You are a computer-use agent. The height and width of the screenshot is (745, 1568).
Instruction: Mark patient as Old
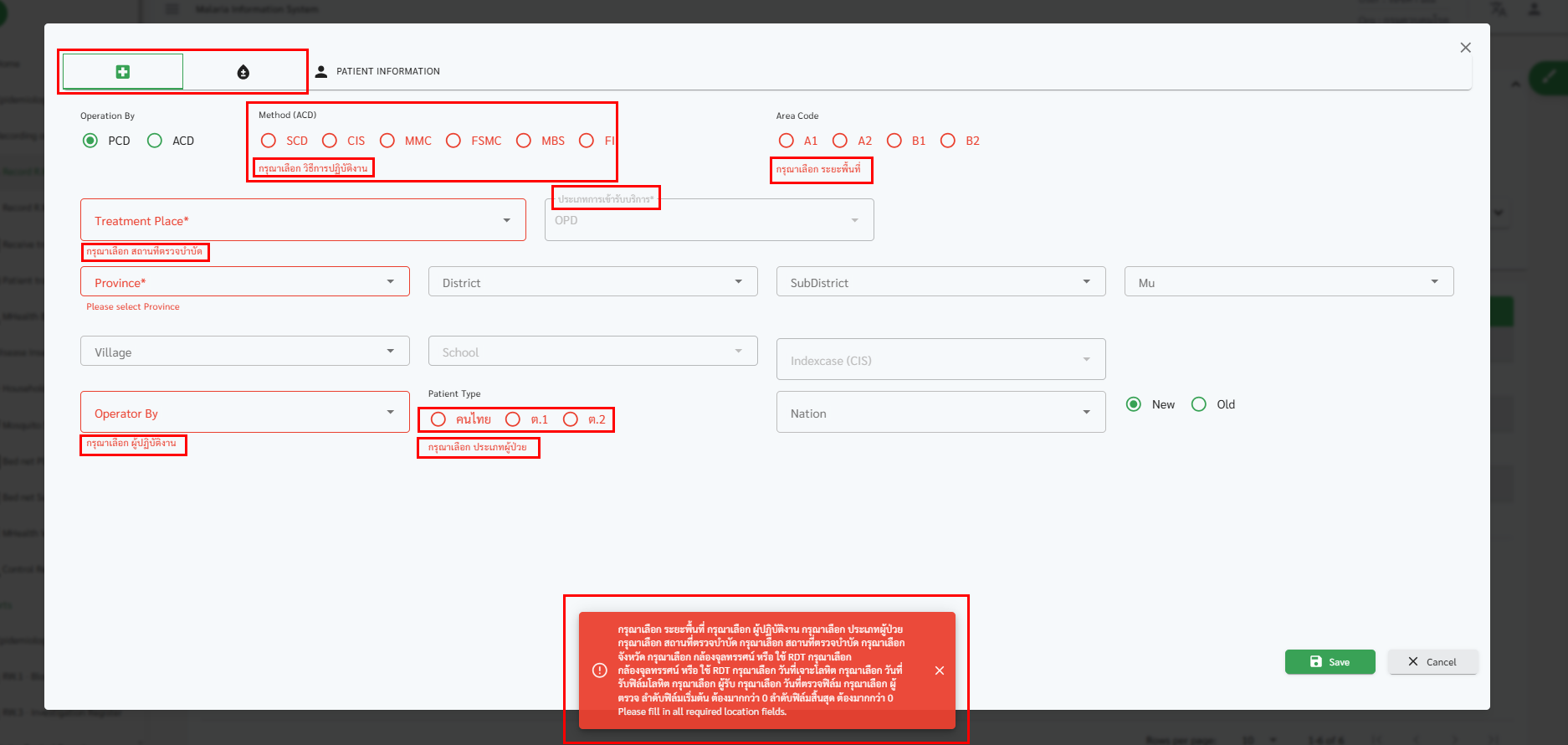tap(1199, 404)
